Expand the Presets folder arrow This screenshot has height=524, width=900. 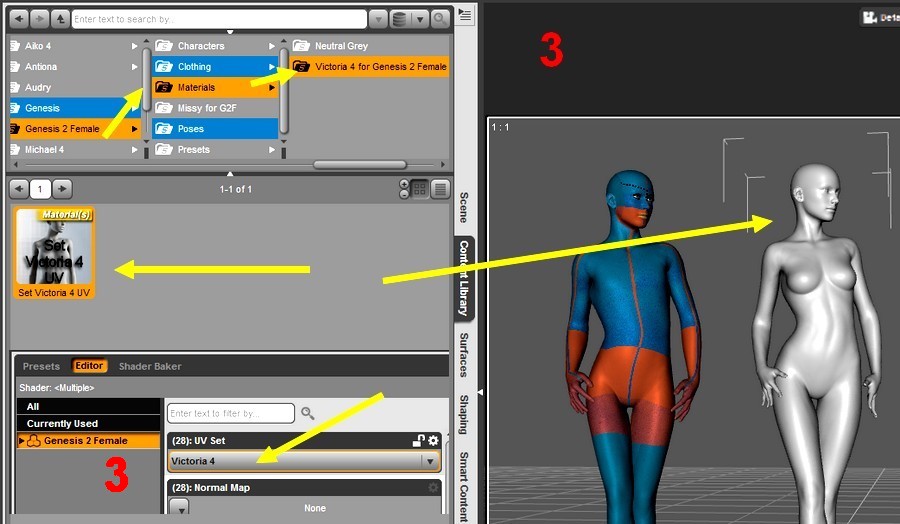272,149
